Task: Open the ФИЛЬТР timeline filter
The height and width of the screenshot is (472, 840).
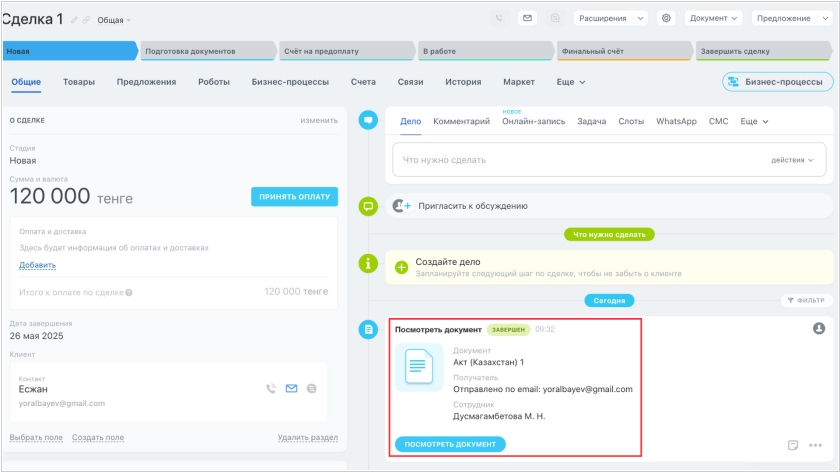Action: [x=806, y=301]
